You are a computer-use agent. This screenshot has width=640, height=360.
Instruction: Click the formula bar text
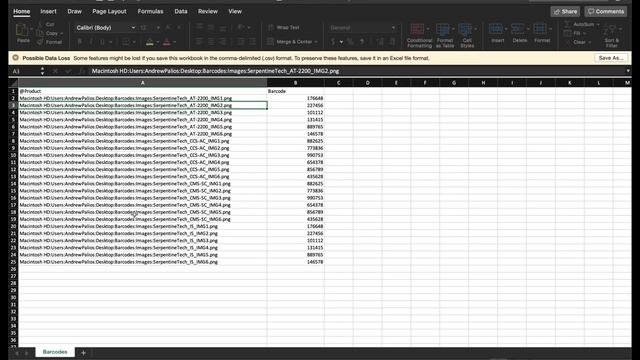pyautogui.click(x=215, y=71)
